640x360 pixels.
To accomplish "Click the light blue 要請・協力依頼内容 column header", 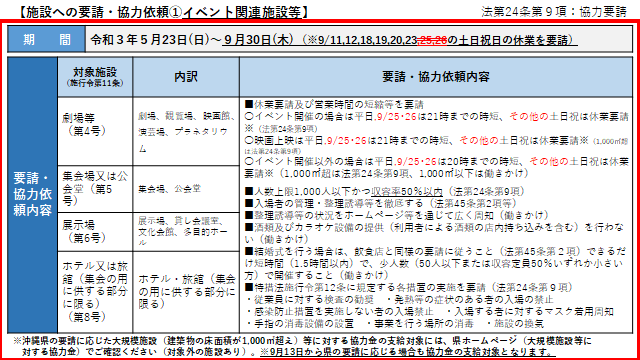I will pos(436,77).
